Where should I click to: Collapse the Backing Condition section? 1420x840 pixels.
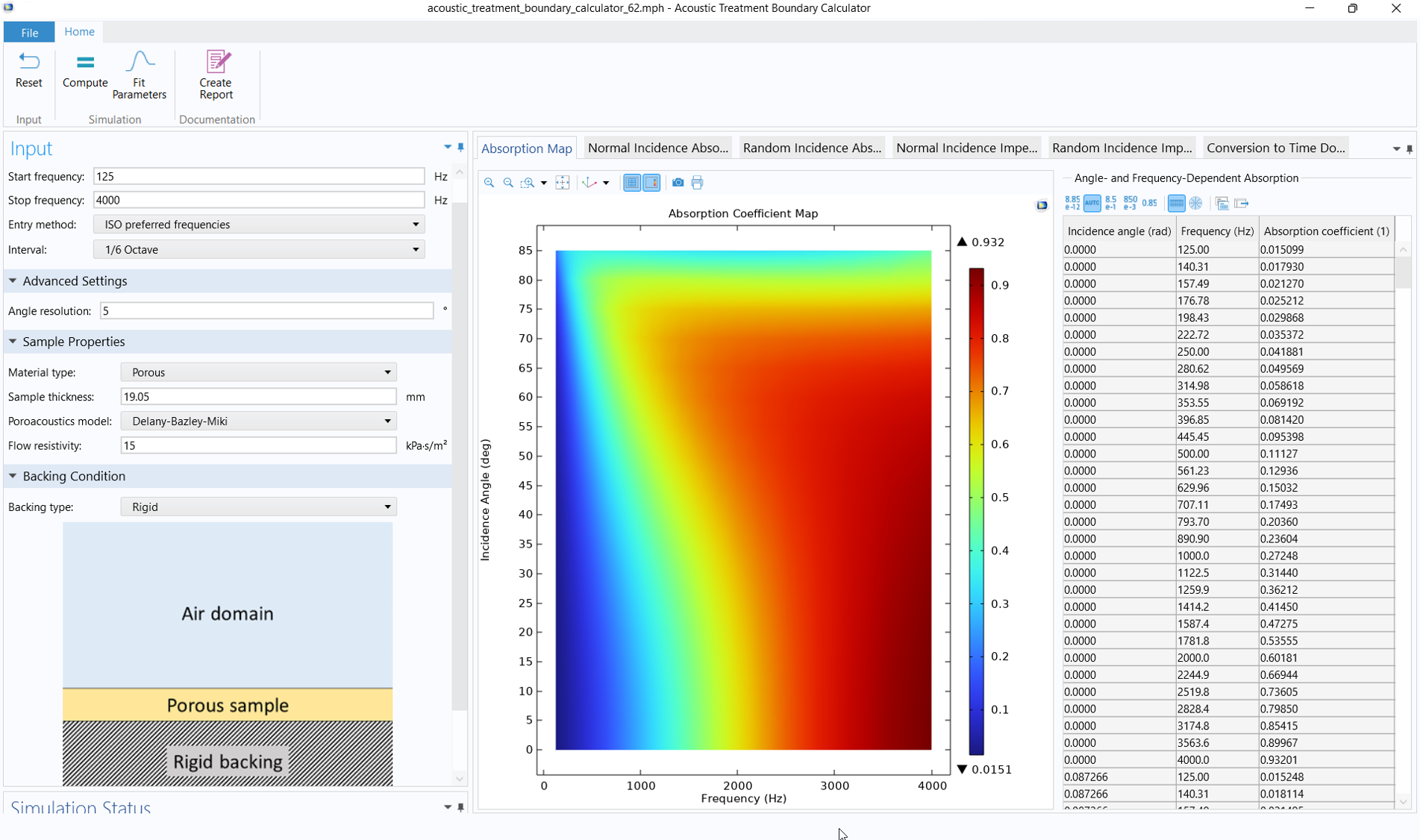(x=13, y=476)
